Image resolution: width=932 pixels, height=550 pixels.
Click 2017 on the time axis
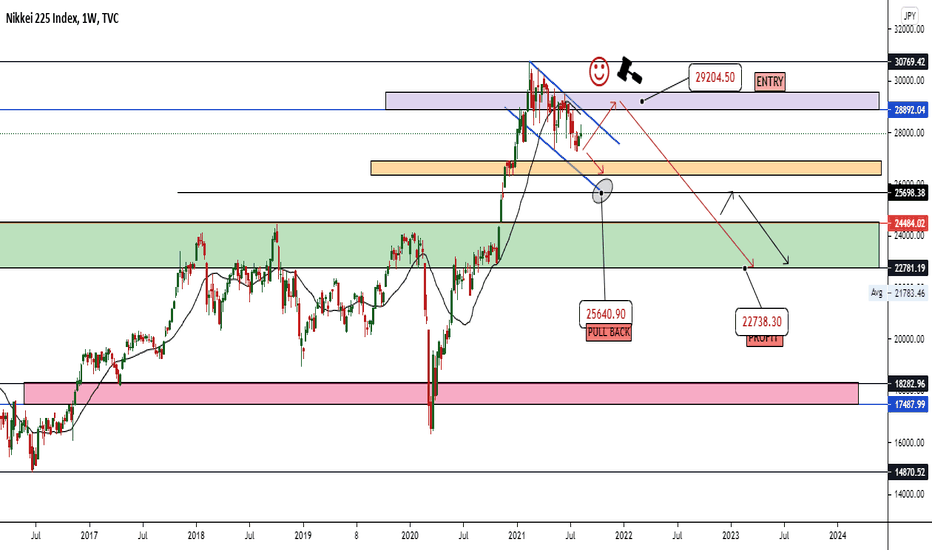(x=89, y=535)
